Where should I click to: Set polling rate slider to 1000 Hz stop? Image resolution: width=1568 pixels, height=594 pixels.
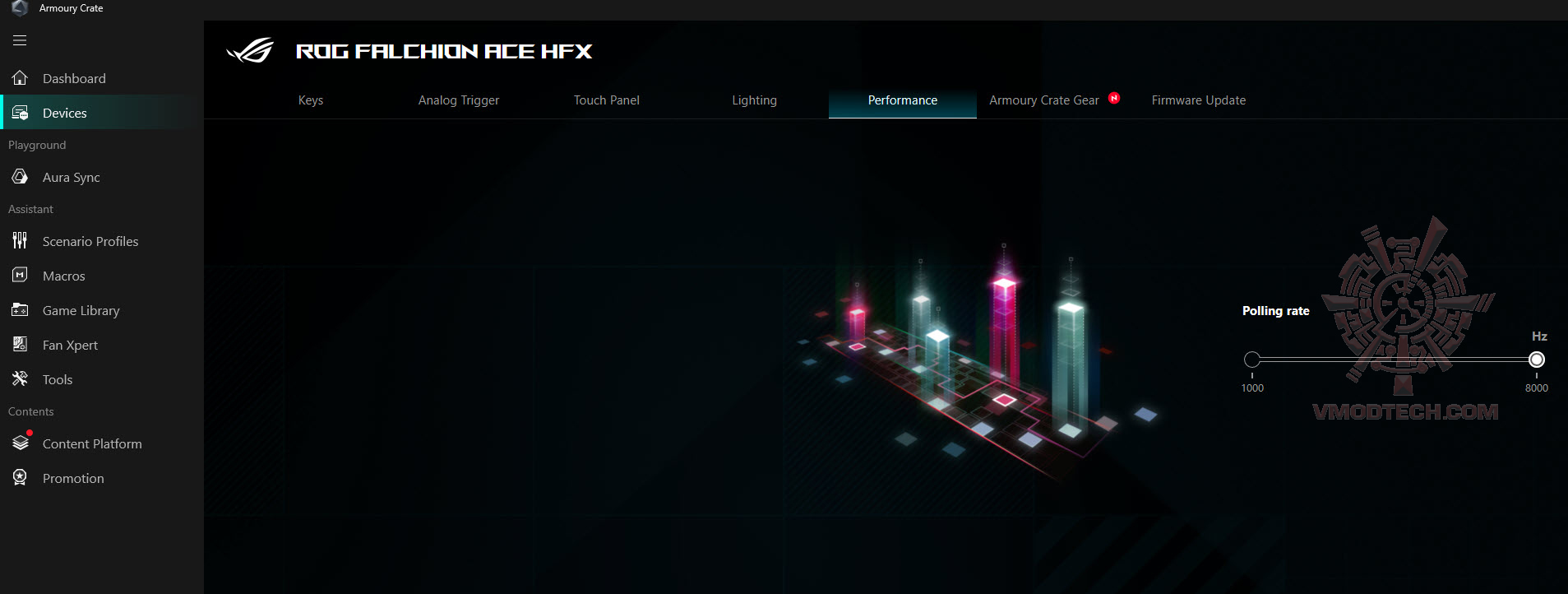coord(1252,360)
